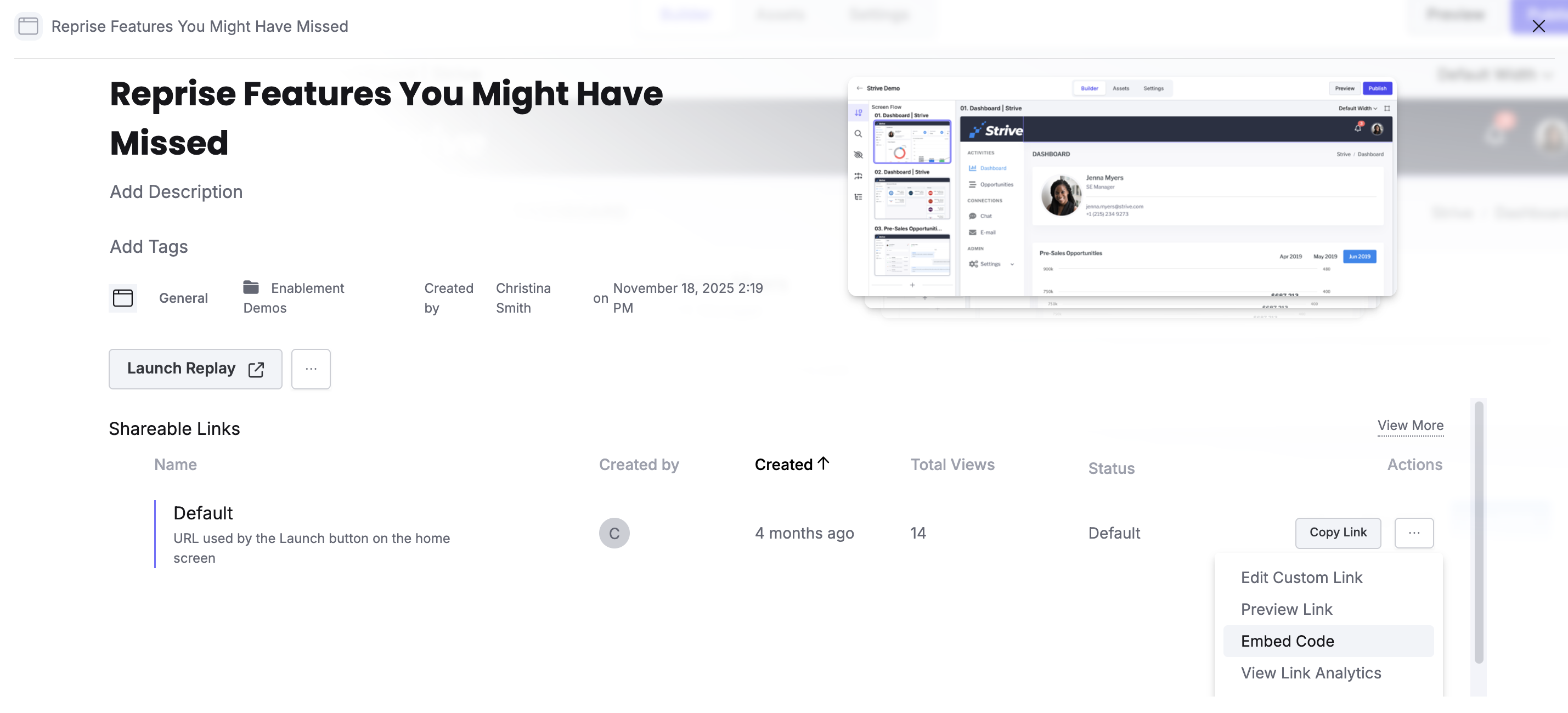Switch to the Builder tab in the demo preview
This screenshot has width=1568, height=713.
[x=1090, y=88]
